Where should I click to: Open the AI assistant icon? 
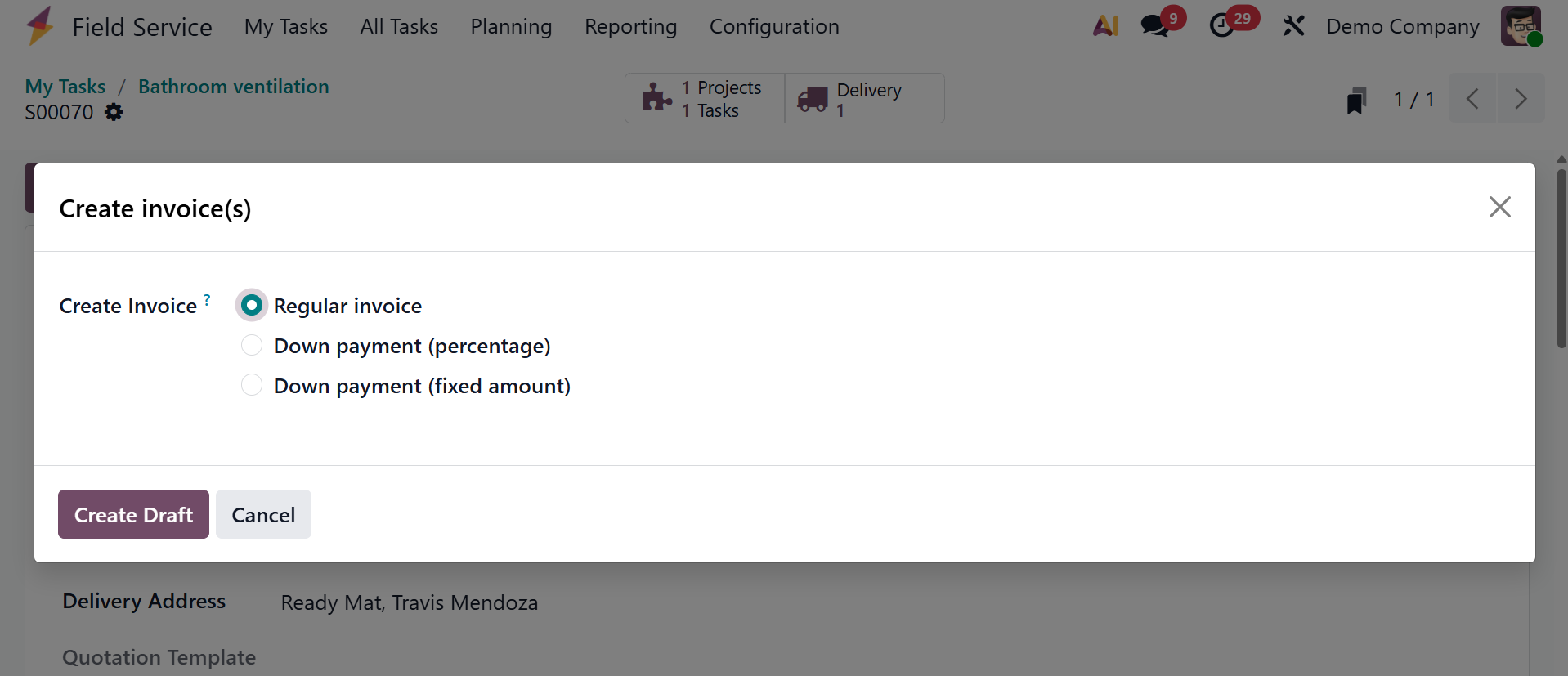(1105, 26)
